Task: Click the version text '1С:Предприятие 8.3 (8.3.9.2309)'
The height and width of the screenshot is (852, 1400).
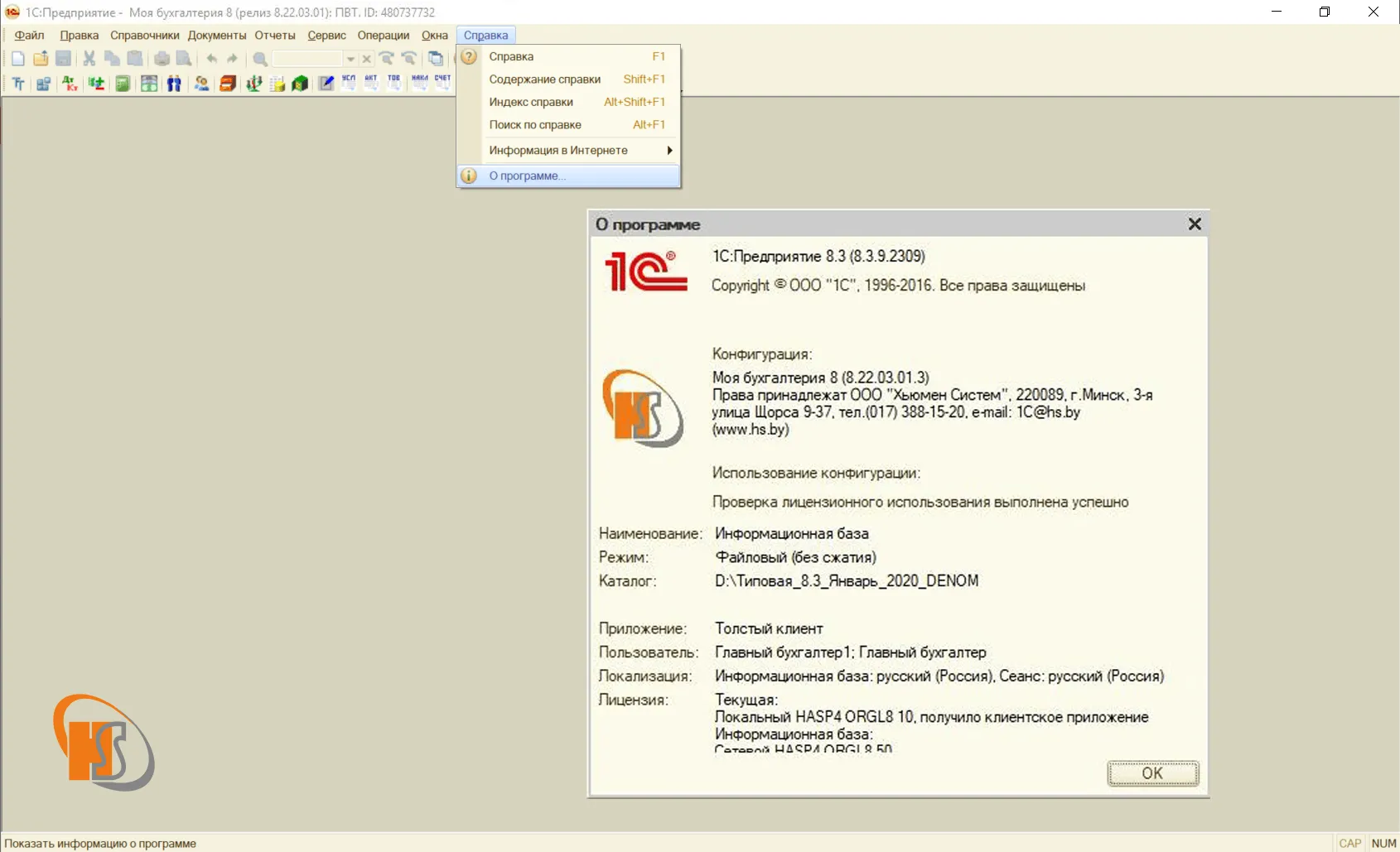Action: tap(818, 256)
